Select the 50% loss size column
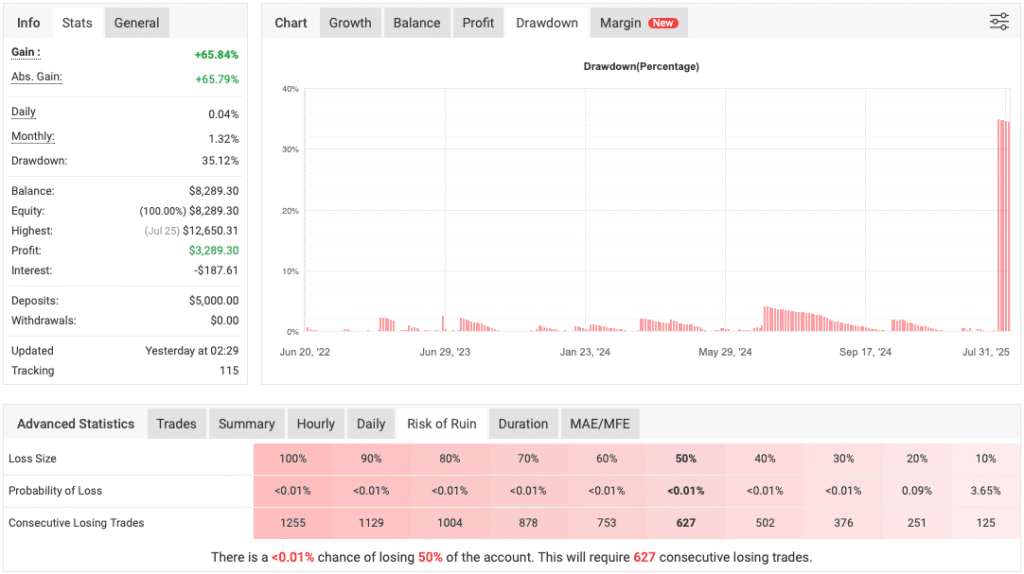Screen dimensions: 1024x574 point(686,459)
